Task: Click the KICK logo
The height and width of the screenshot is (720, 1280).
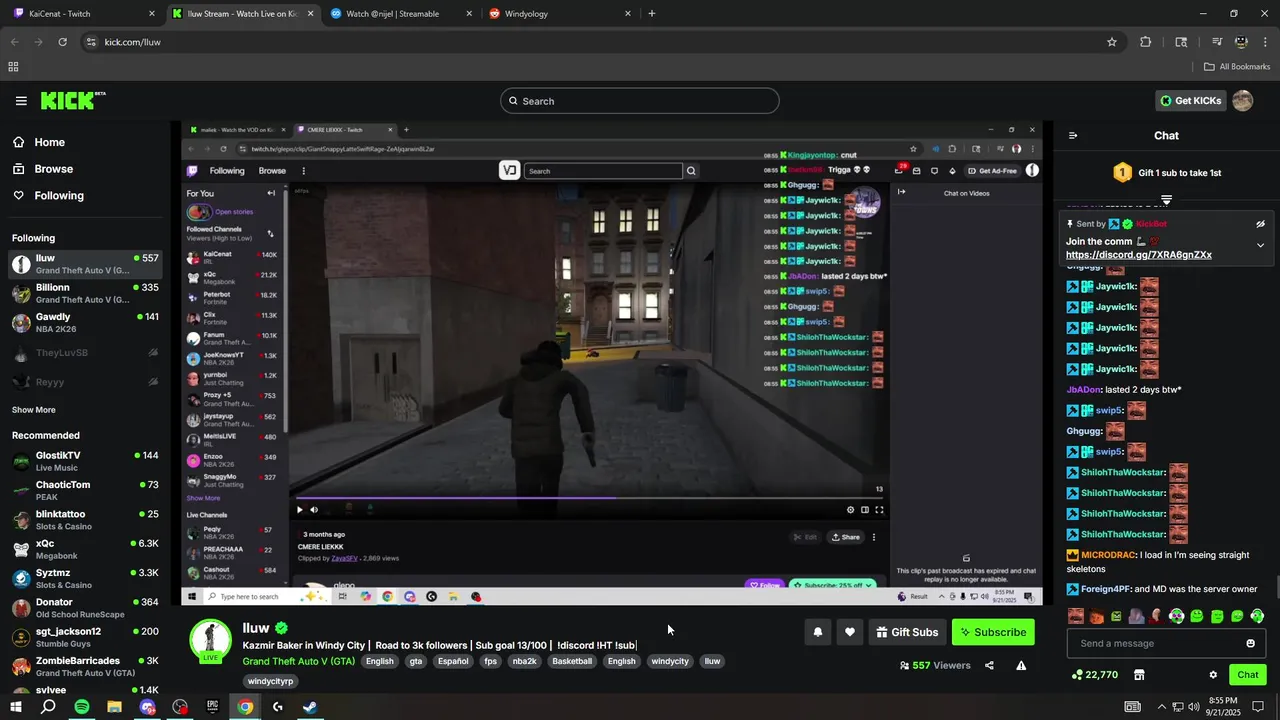Action: click(72, 101)
